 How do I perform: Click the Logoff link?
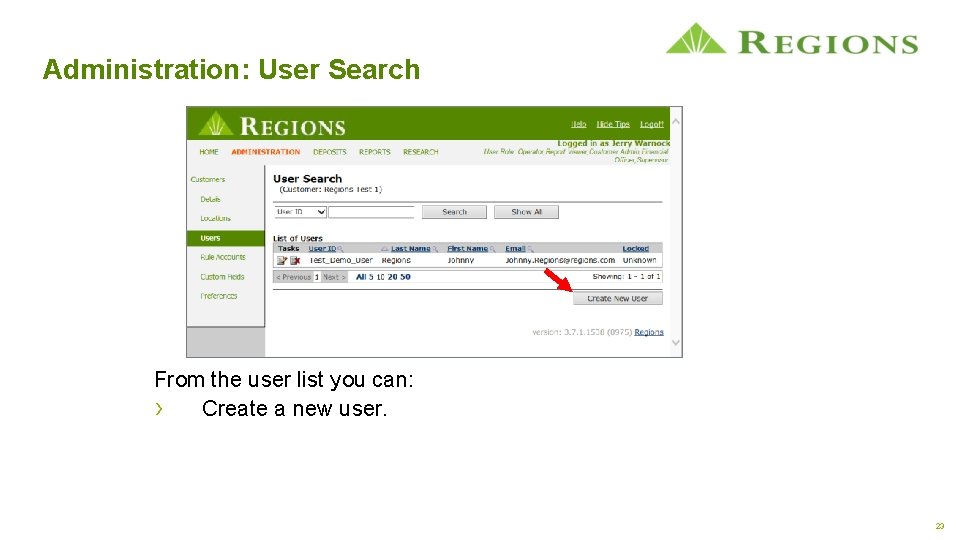[651, 124]
